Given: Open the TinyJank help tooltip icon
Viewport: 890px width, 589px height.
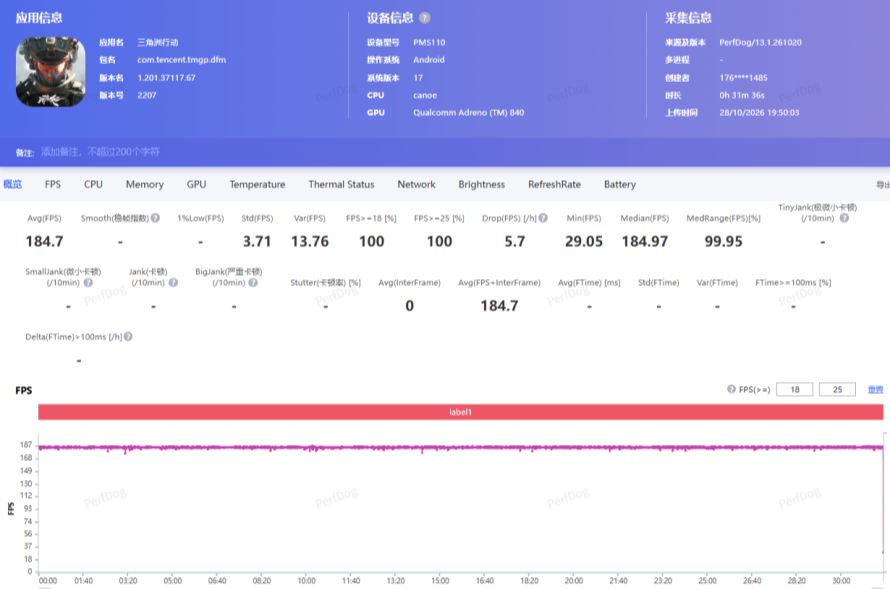Looking at the screenshot, I should click(845, 218).
